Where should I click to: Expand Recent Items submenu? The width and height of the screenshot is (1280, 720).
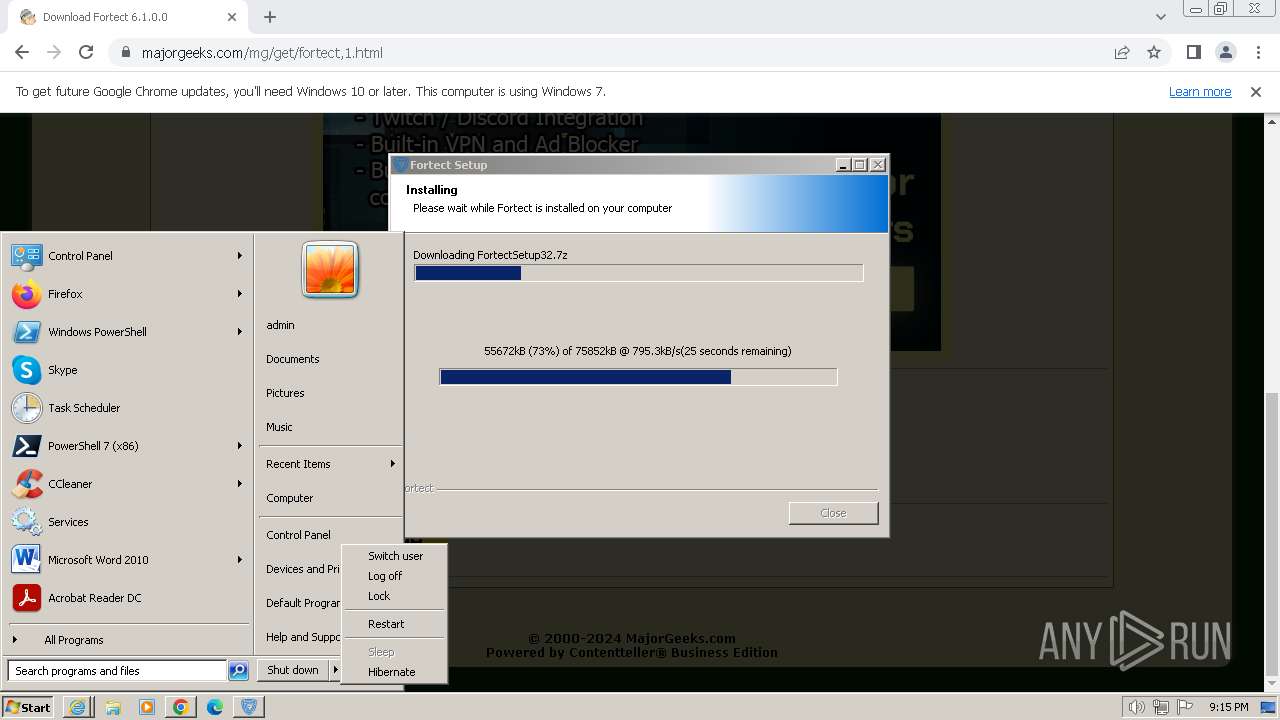tap(330, 464)
